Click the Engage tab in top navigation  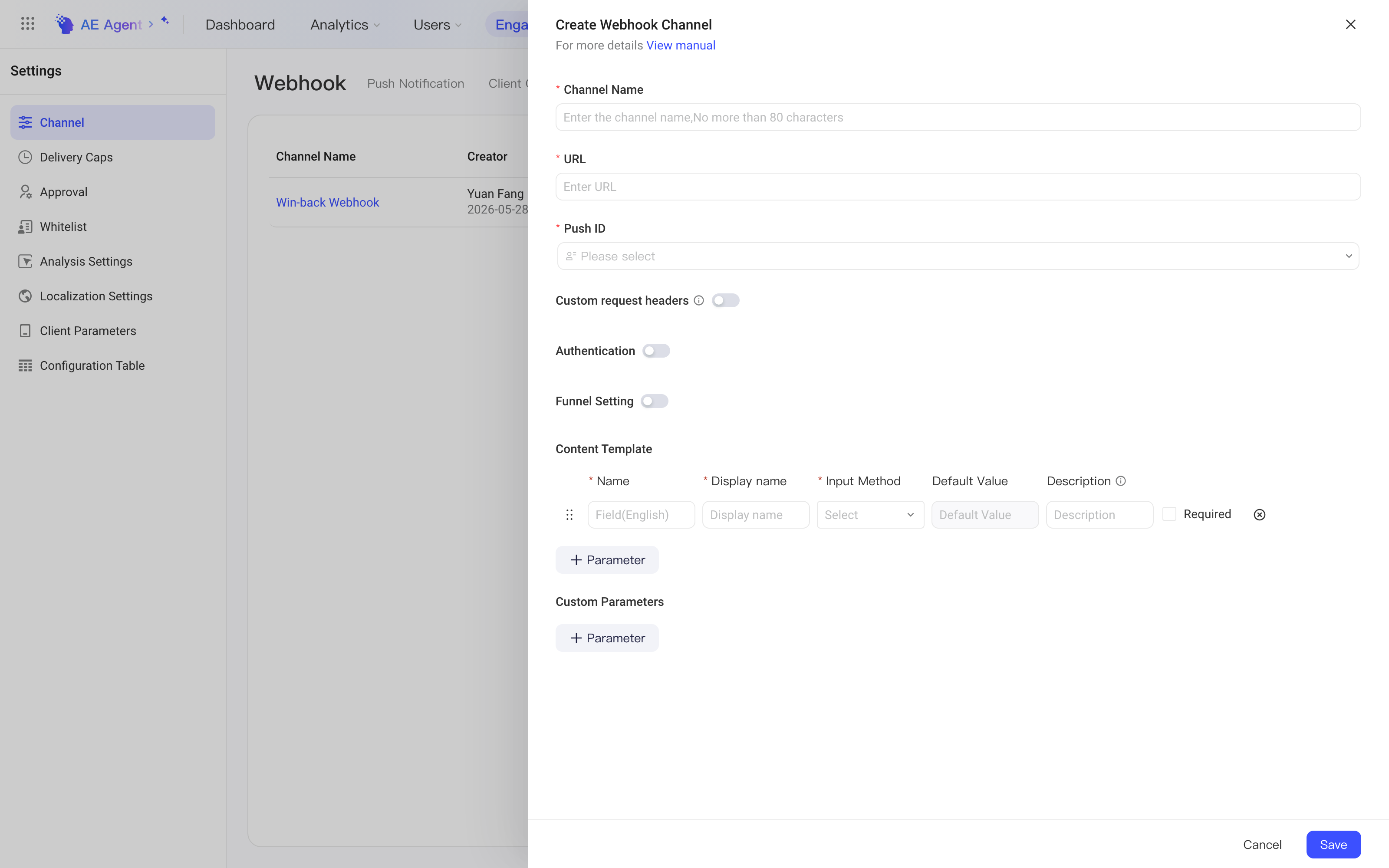tap(507, 25)
